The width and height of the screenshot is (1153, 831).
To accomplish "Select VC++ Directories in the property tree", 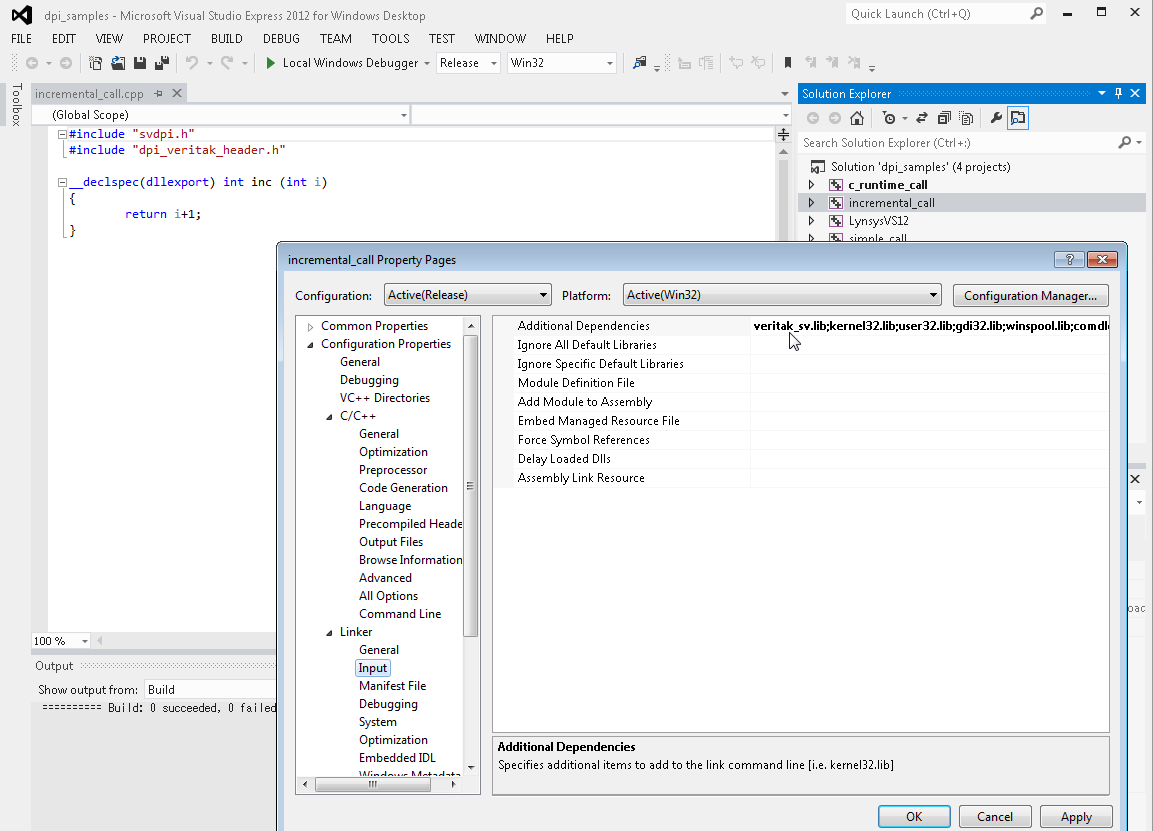I will [385, 398].
